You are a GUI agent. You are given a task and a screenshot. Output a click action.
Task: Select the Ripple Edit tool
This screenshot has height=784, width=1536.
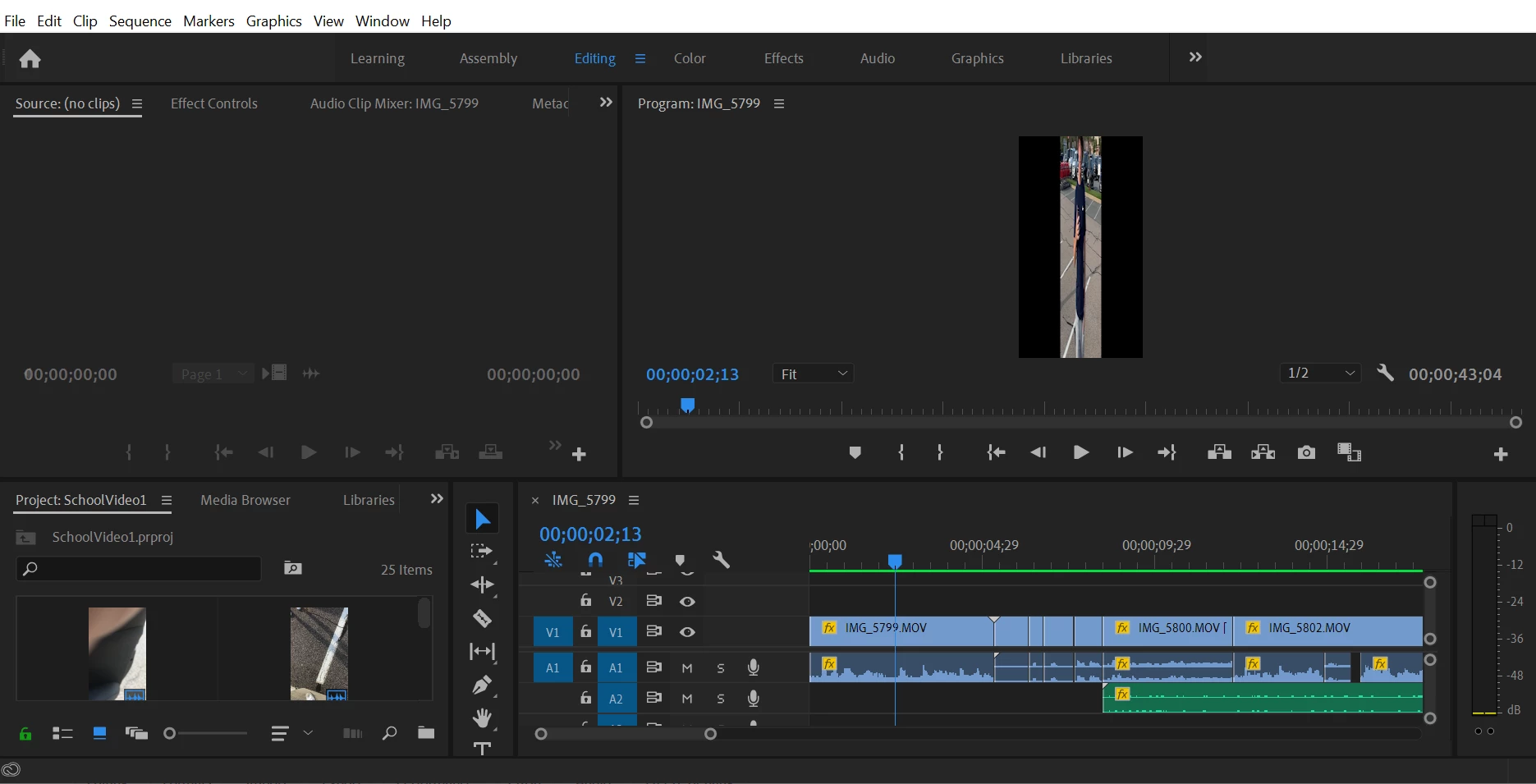pyautogui.click(x=482, y=585)
